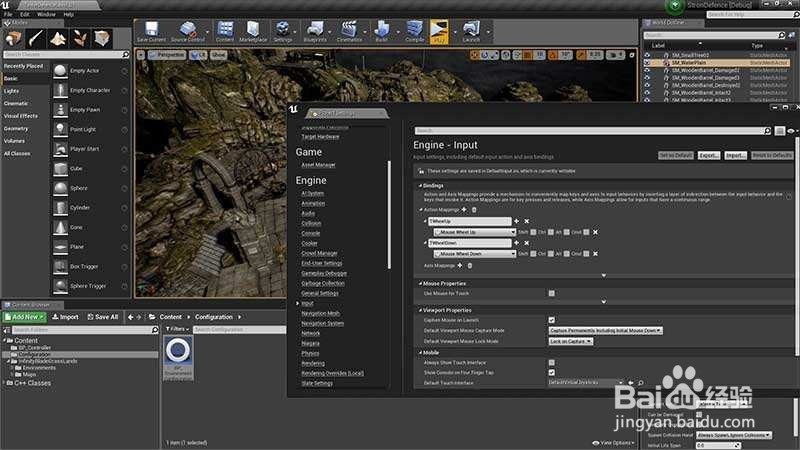Open Source Control toolbar button
Image resolution: width=800 pixels, height=450 pixels.
[187, 32]
